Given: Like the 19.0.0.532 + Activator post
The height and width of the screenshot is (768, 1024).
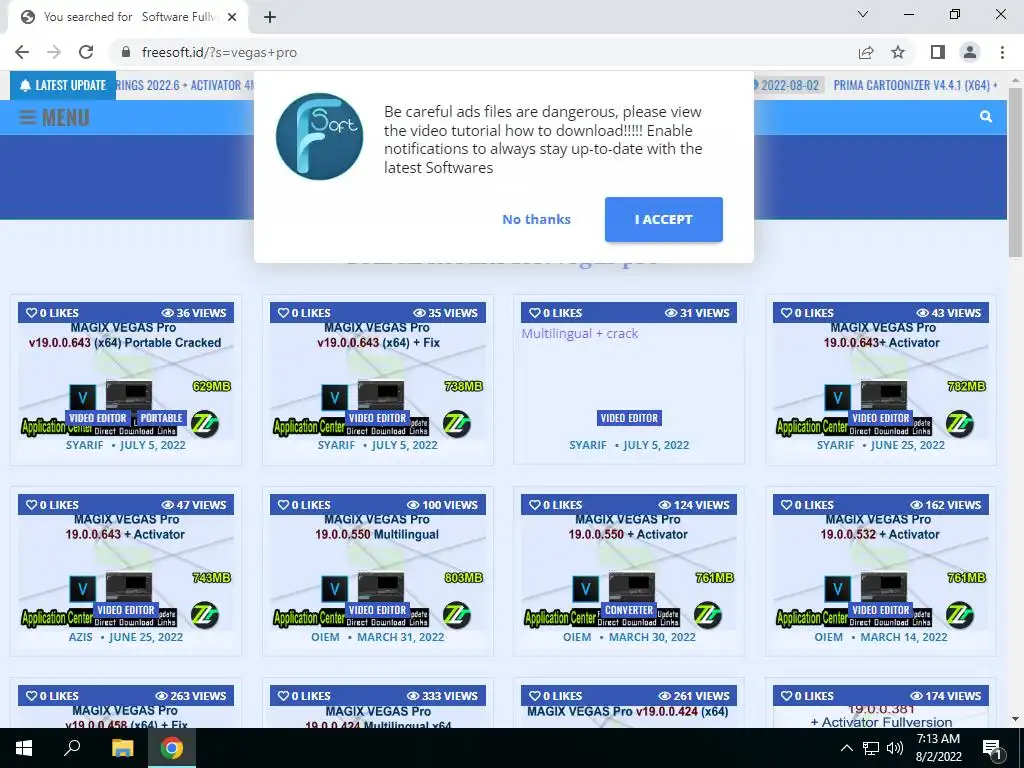Looking at the screenshot, I should pos(807,505).
